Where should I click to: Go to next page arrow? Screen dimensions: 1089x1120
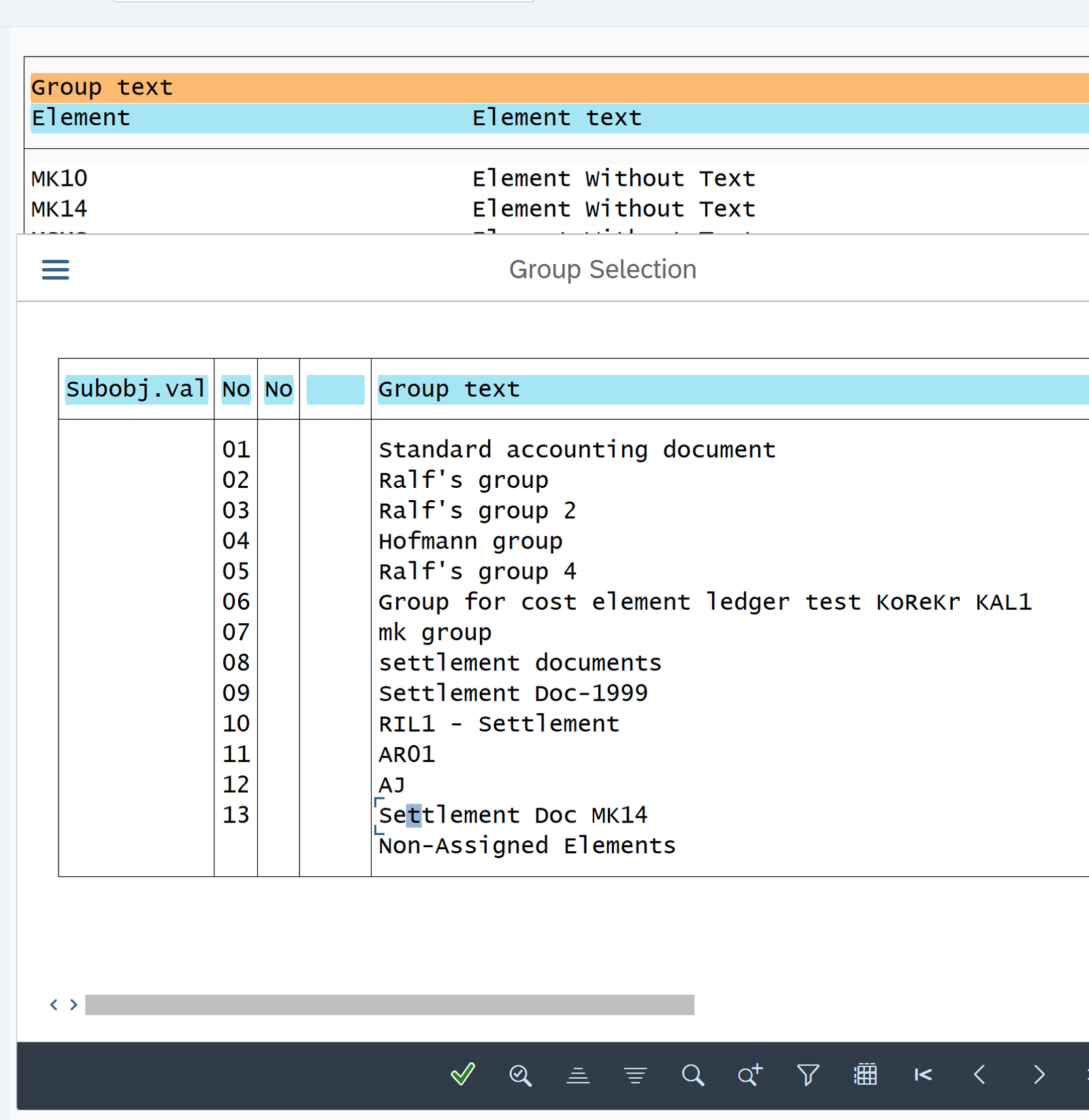click(x=1039, y=1075)
